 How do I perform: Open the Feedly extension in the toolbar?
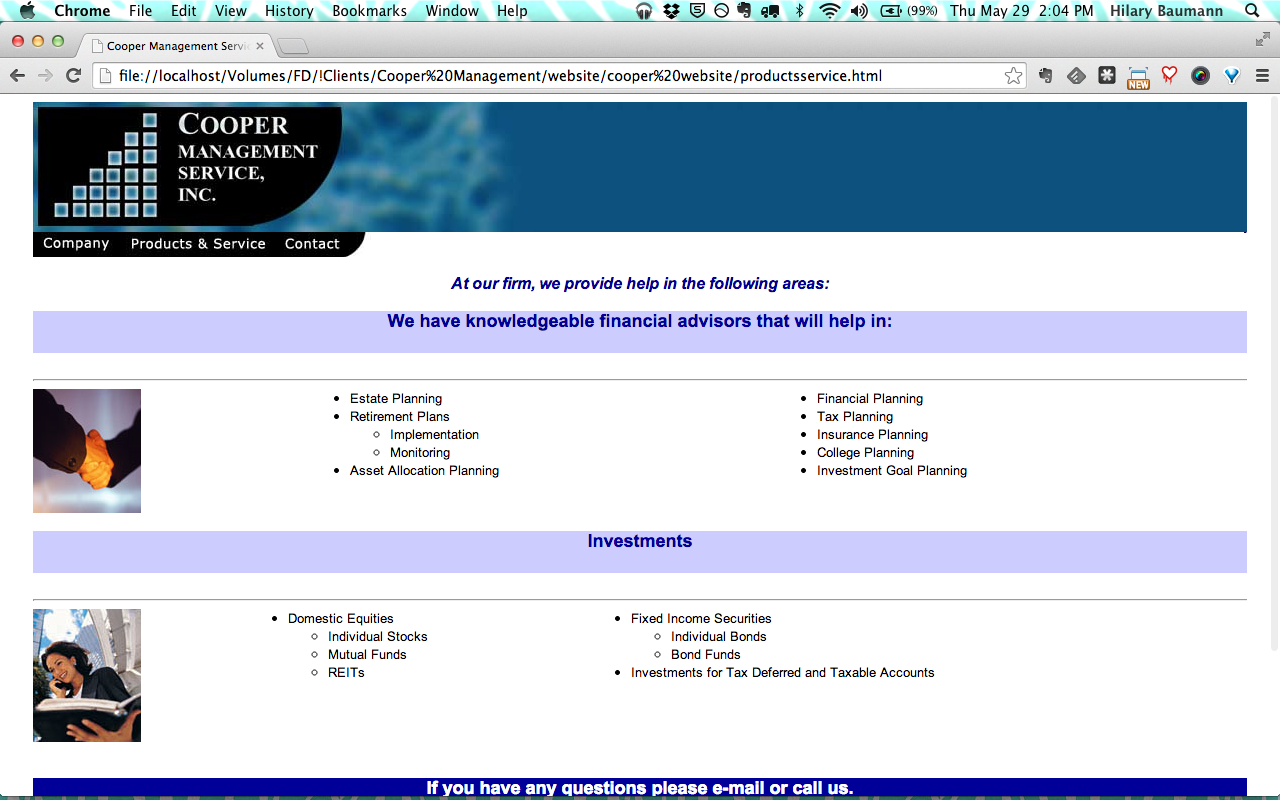[1076, 75]
